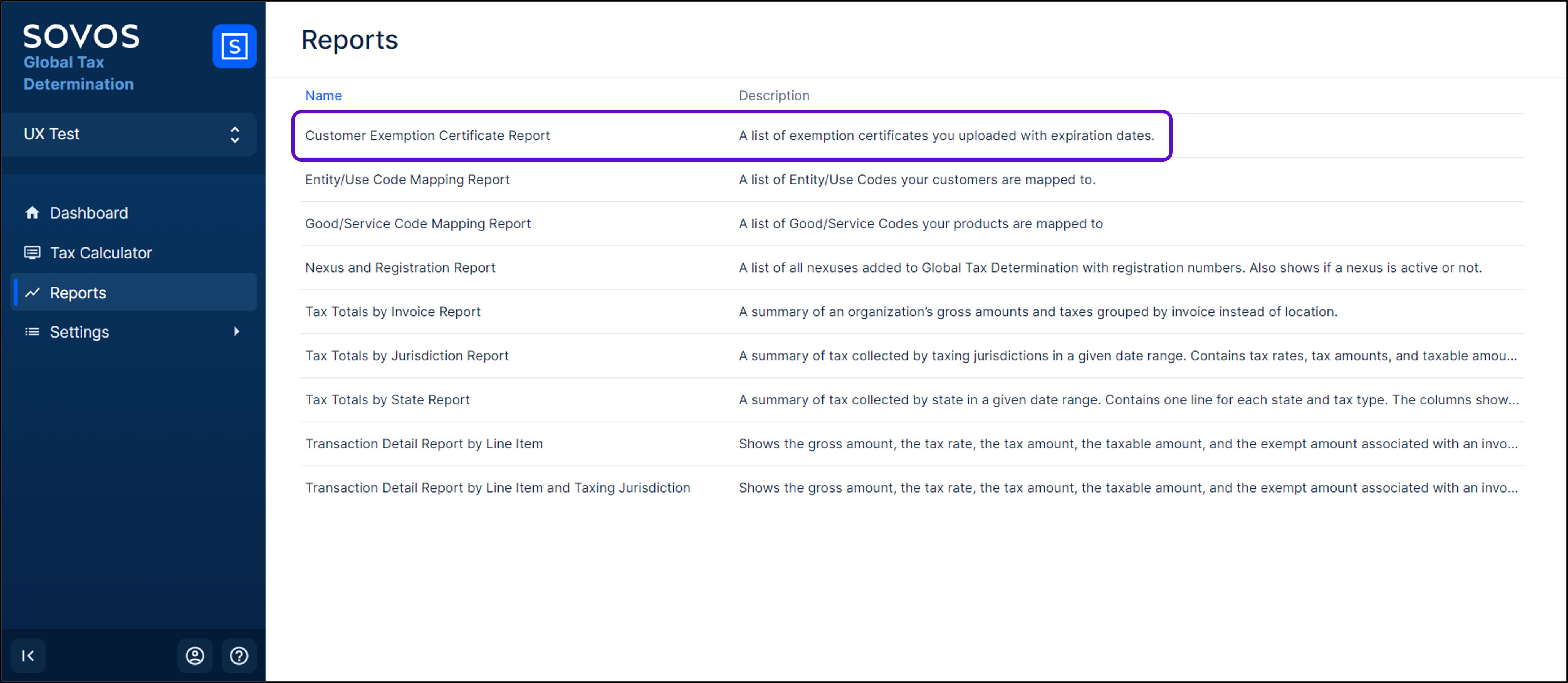The image size is (1568, 683).
Task: Click the Tax Calculator sidebar icon
Action: [32, 253]
